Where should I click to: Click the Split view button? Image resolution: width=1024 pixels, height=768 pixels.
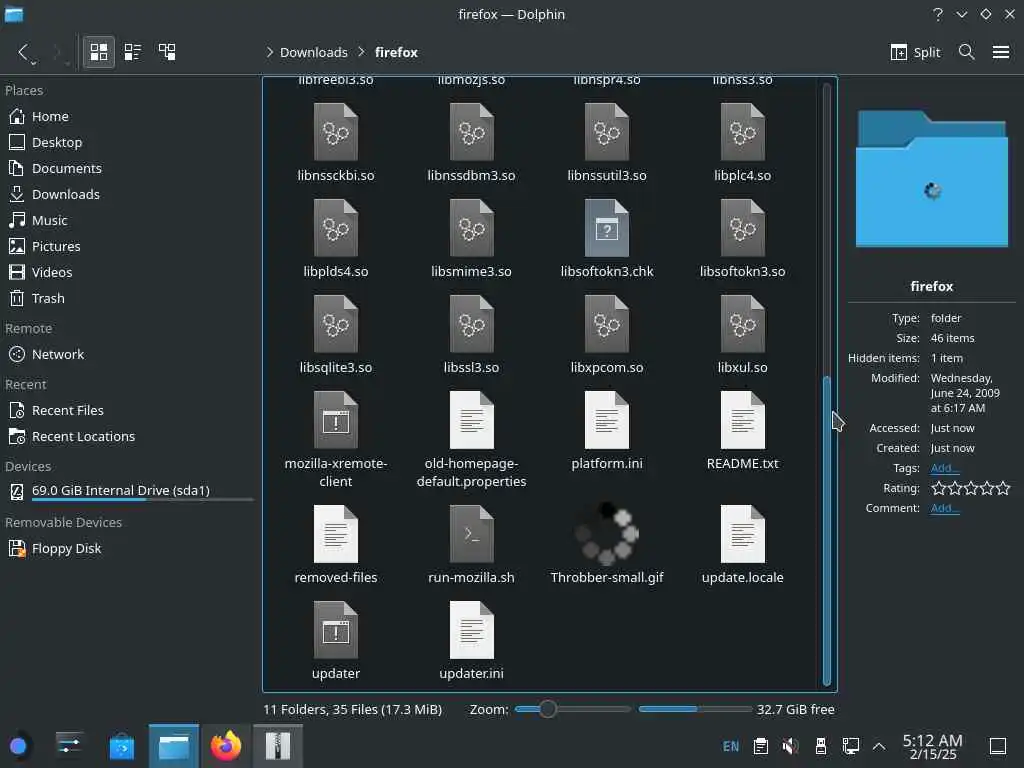(x=916, y=52)
